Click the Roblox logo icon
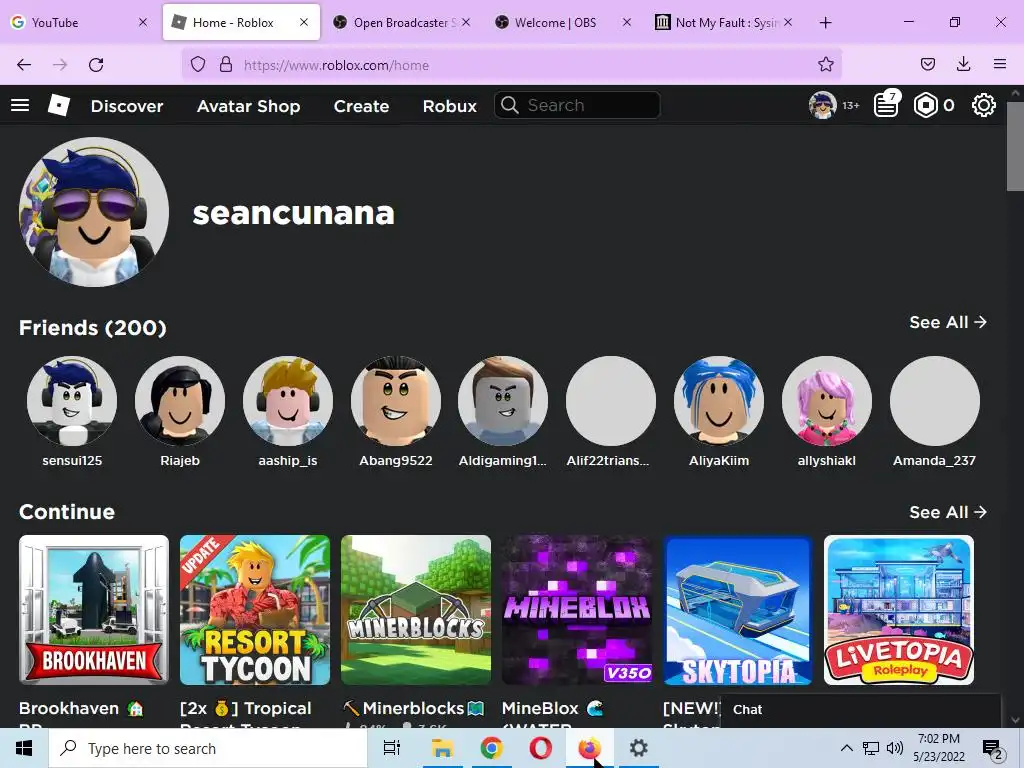 pos(59,105)
